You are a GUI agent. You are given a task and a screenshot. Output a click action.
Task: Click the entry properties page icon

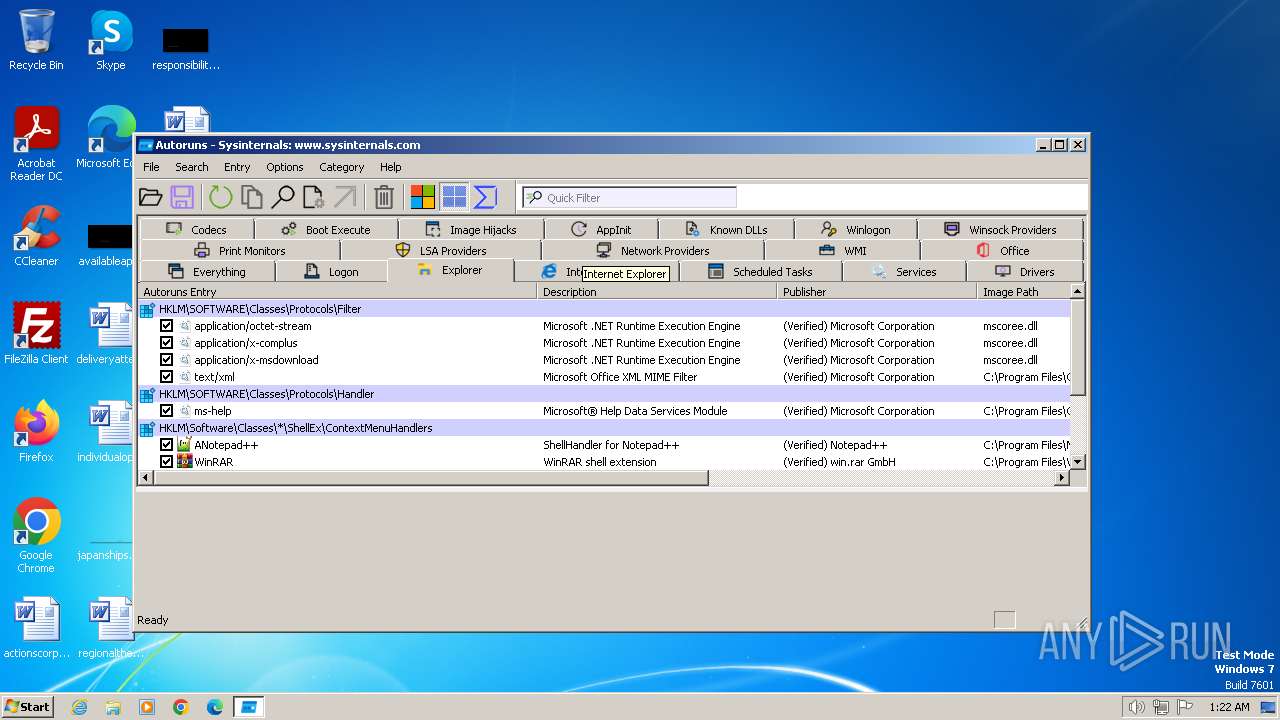click(x=314, y=197)
